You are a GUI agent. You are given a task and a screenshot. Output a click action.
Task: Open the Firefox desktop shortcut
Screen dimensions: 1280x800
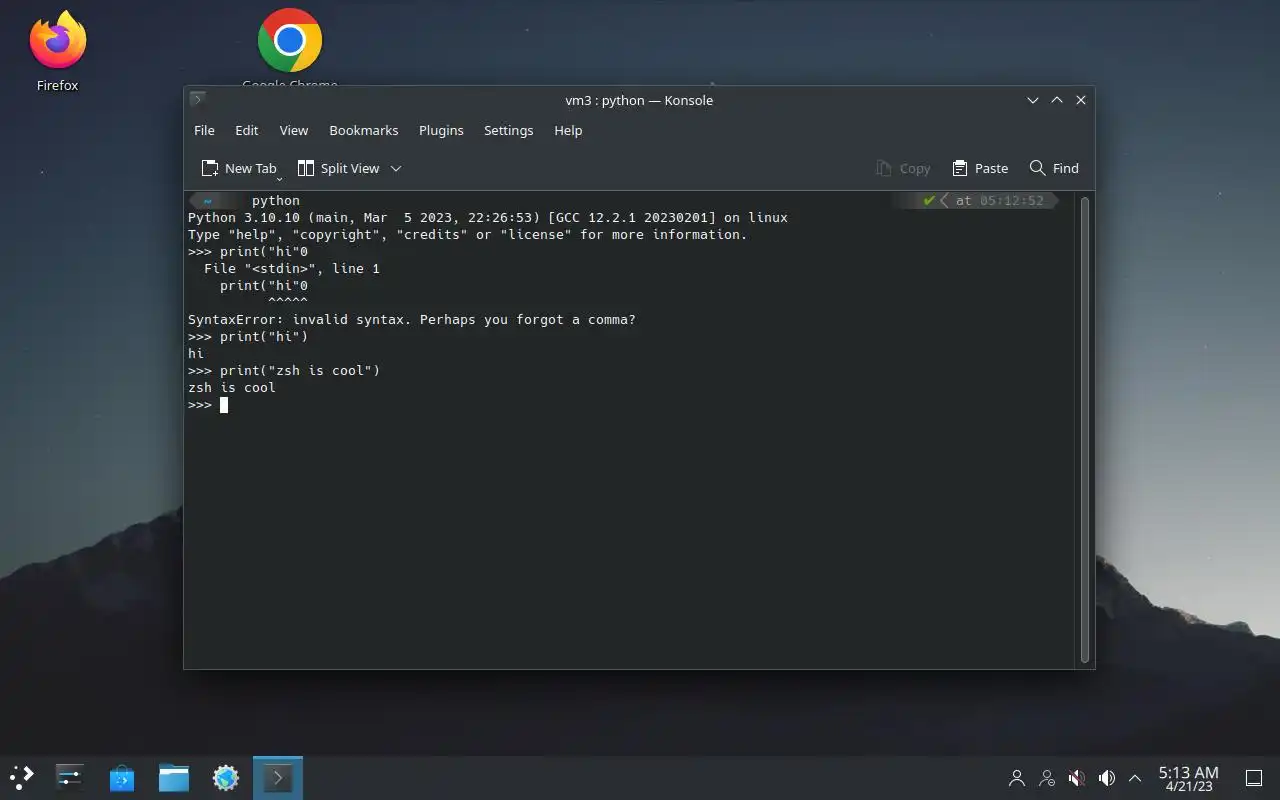point(57,52)
